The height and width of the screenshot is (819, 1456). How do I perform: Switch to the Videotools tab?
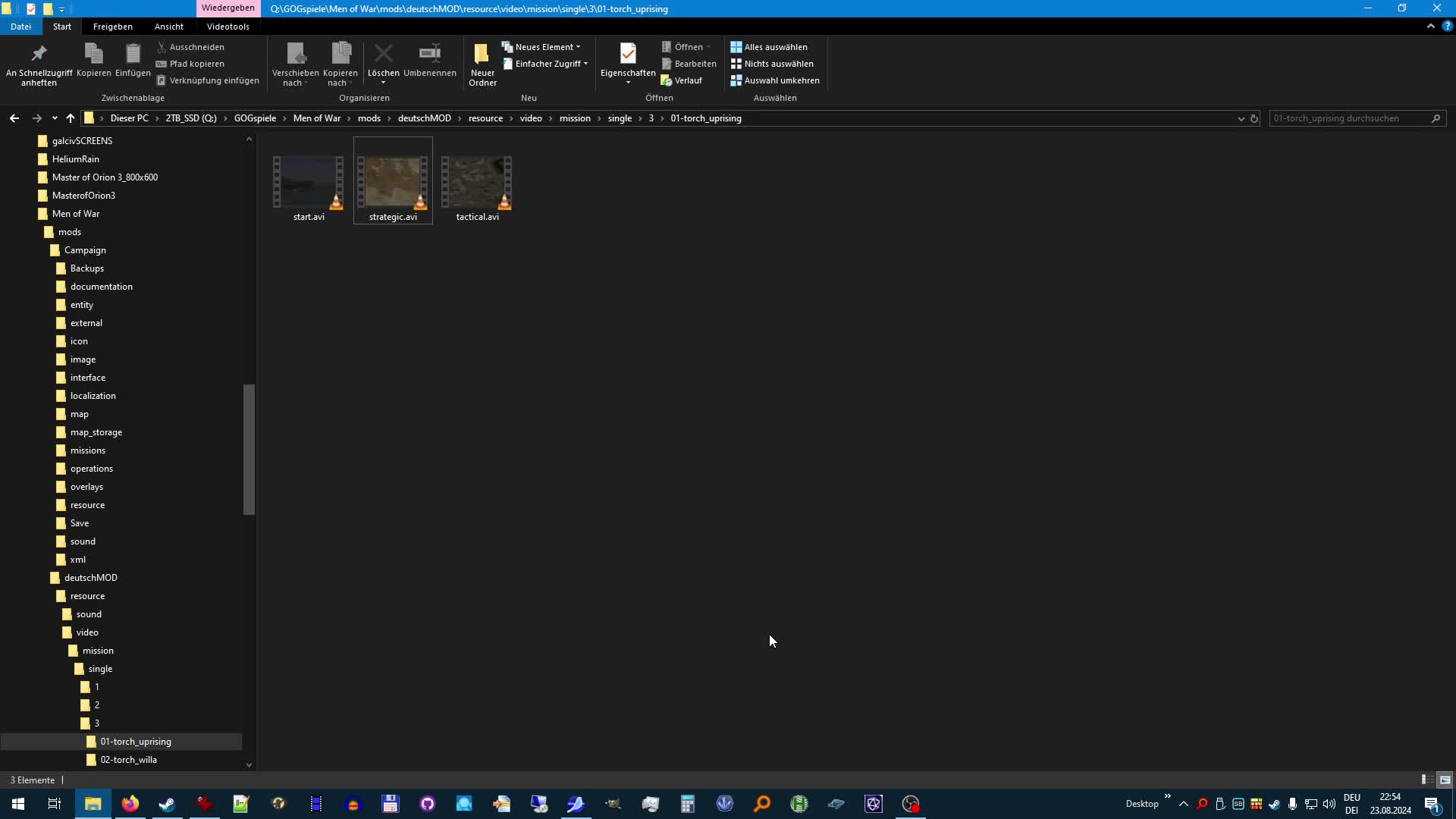coord(227,27)
